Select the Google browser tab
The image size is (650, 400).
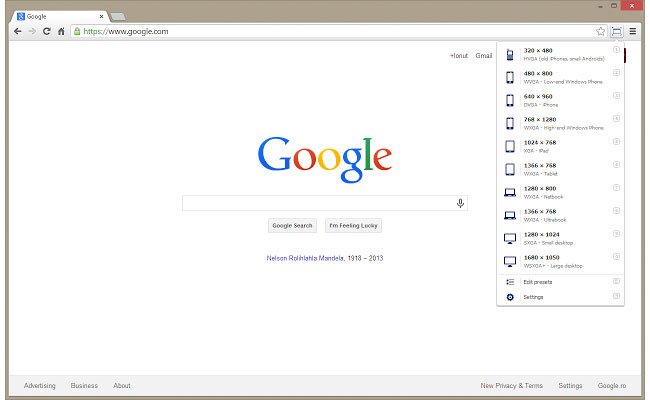click(61, 17)
